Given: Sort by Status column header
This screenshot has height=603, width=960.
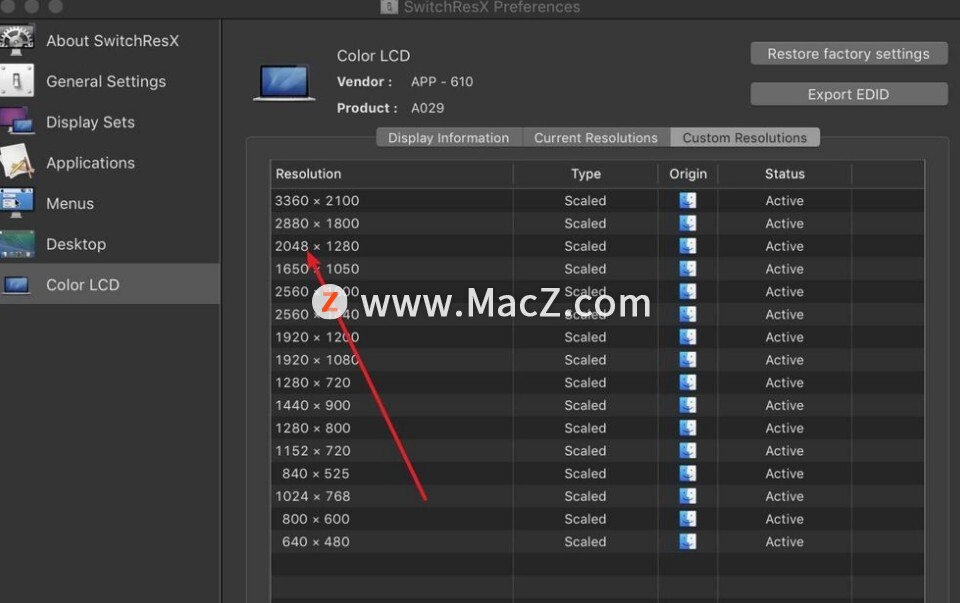Looking at the screenshot, I should click(x=784, y=174).
